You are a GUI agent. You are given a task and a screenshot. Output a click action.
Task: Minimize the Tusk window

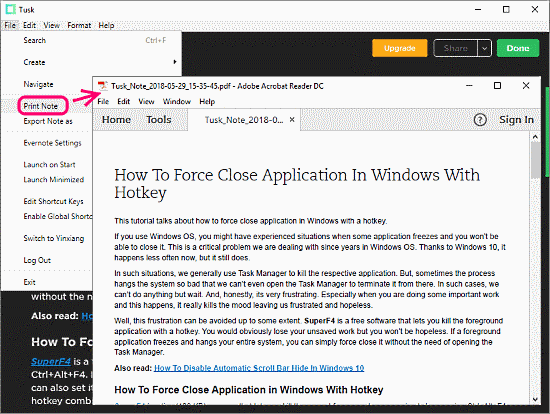tap(478, 9)
